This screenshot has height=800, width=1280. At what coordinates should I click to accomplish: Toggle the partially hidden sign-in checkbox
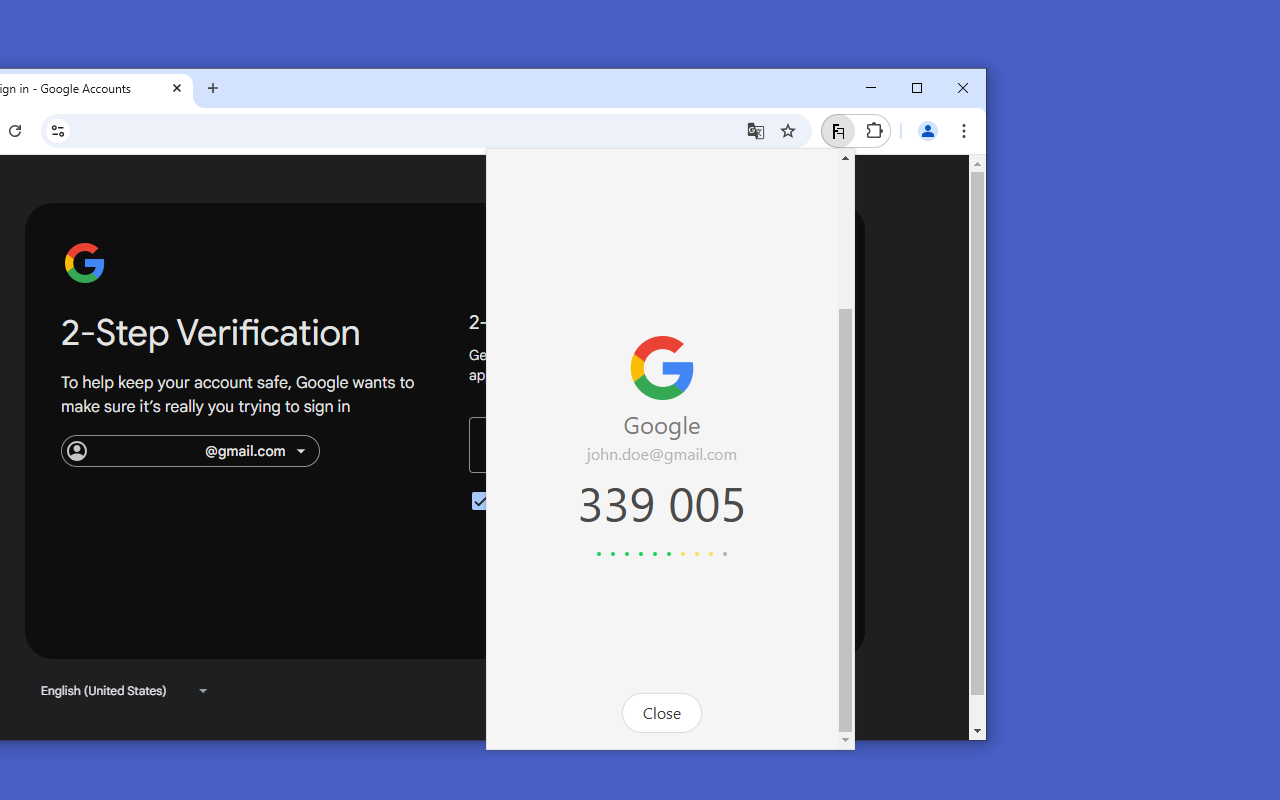pyautogui.click(x=479, y=501)
